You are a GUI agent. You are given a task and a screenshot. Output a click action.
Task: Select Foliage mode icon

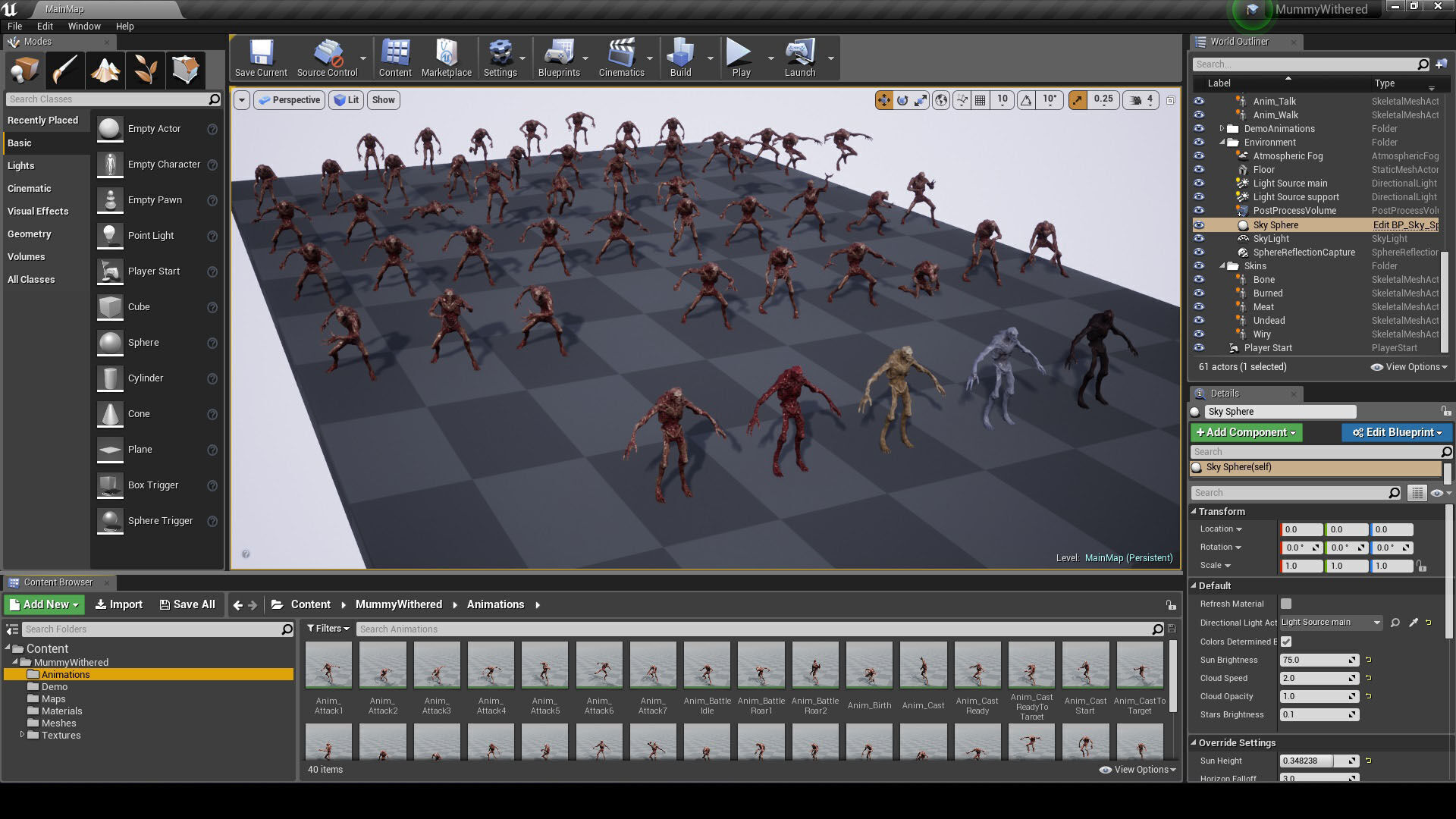tap(146, 70)
